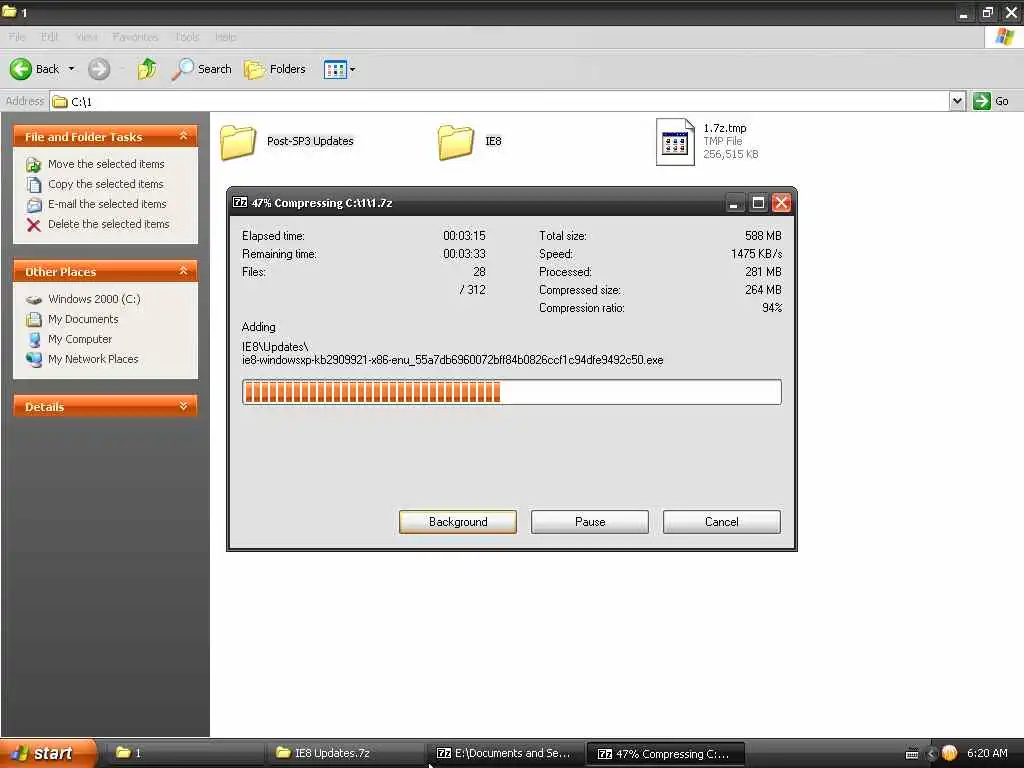Open the Back history dropdown arrow
This screenshot has height=768, width=1024.
[72, 69]
